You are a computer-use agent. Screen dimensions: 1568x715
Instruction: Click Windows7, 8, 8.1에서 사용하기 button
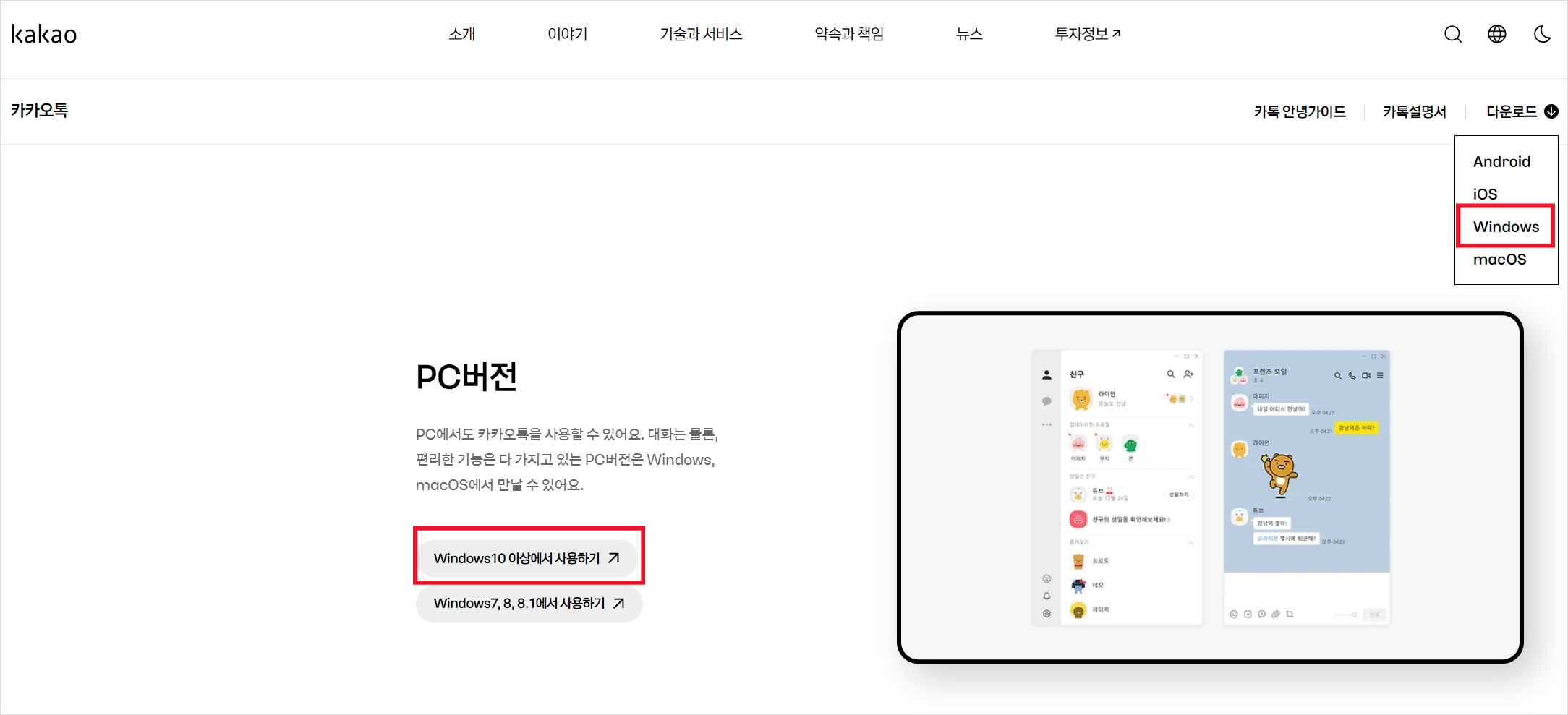[529, 603]
